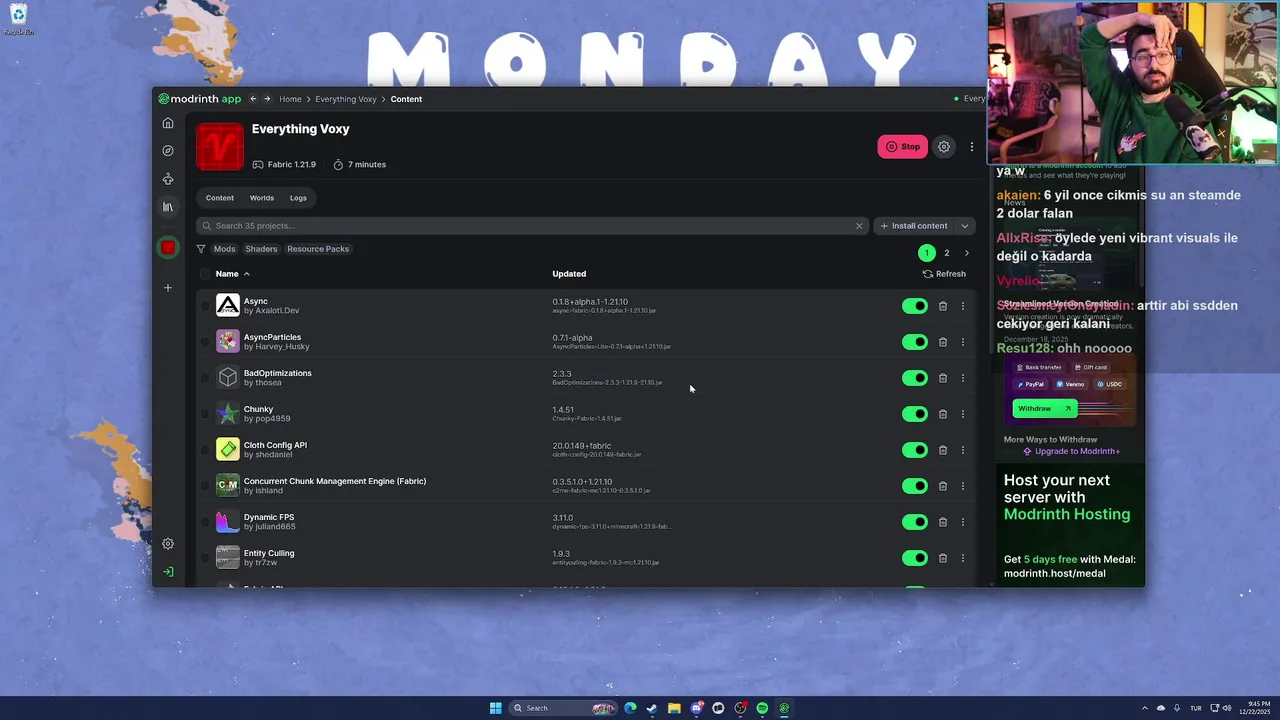This screenshot has height=720, width=1280.
Task: Turn off the Entity Culling toggle
Action: [915, 558]
